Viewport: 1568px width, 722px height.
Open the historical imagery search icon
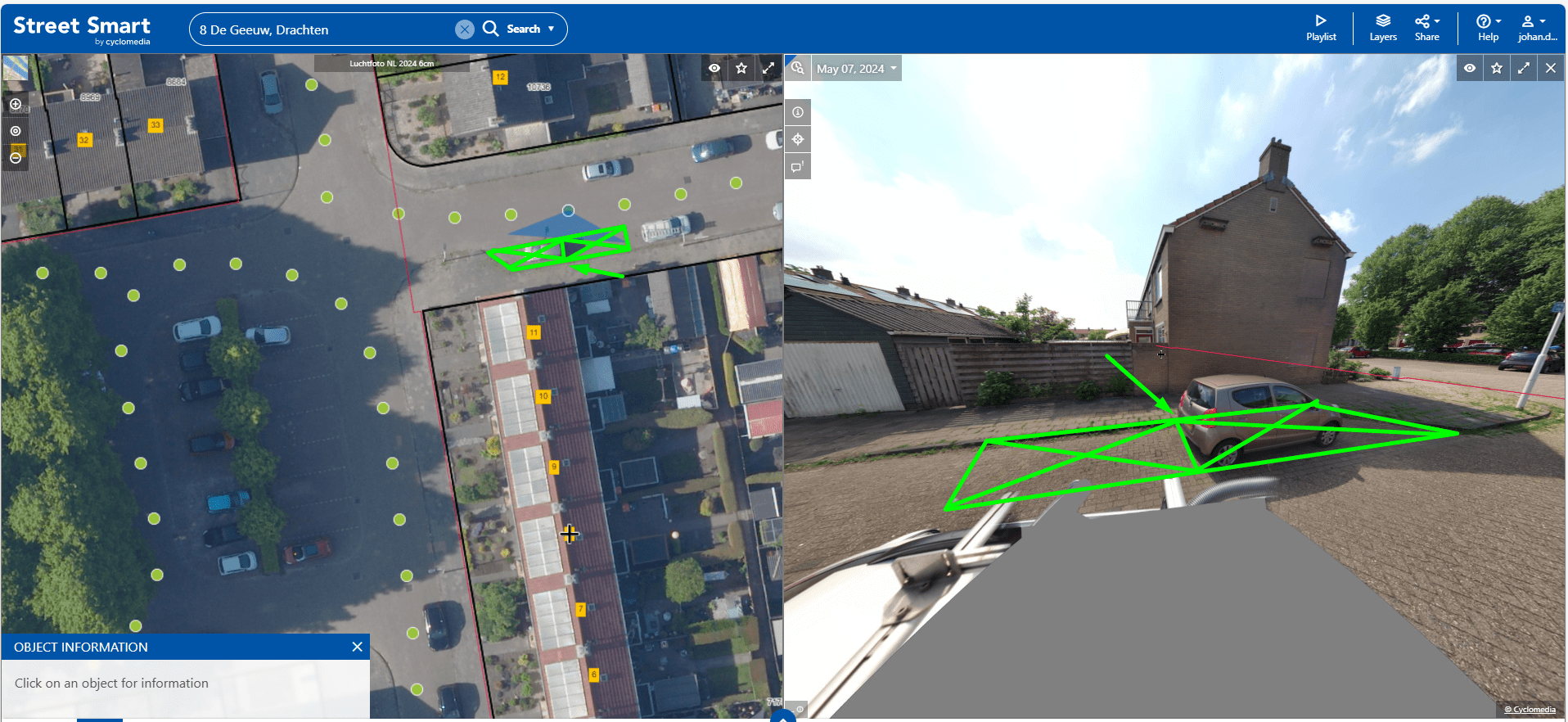point(797,68)
